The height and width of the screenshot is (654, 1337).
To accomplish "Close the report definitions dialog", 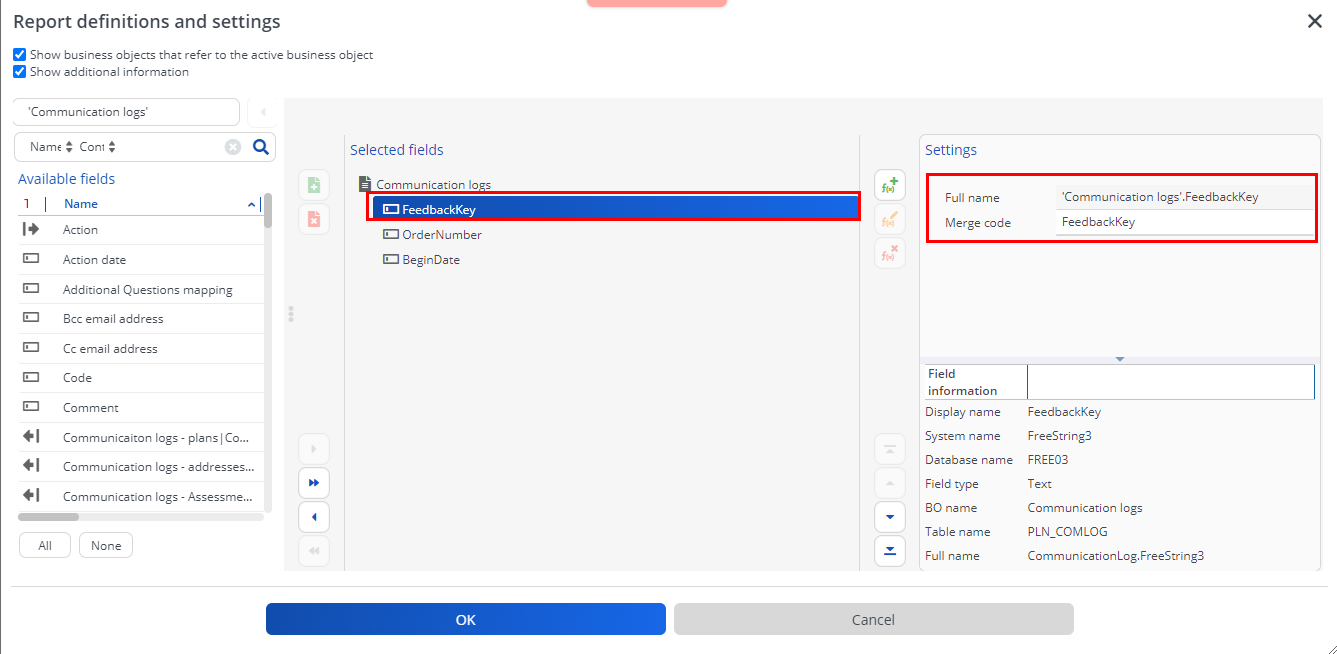I will tap(1315, 21).
